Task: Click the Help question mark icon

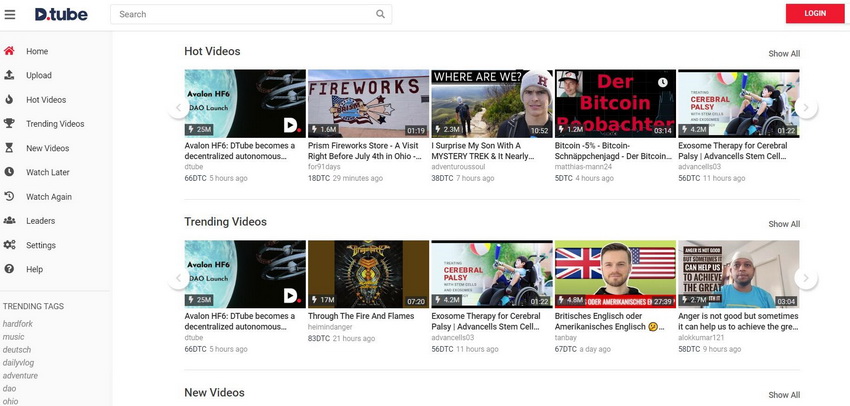Action: pos(9,269)
